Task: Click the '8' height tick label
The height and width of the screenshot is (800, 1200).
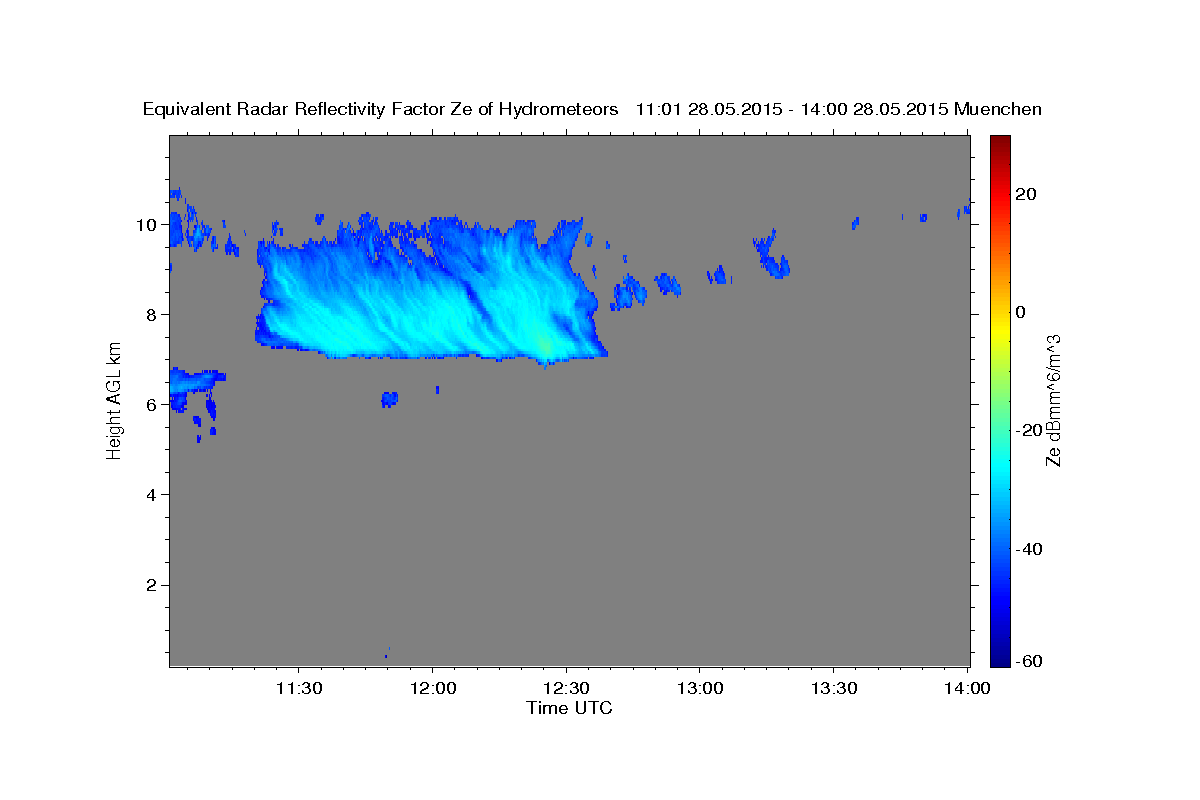Action: (x=154, y=315)
